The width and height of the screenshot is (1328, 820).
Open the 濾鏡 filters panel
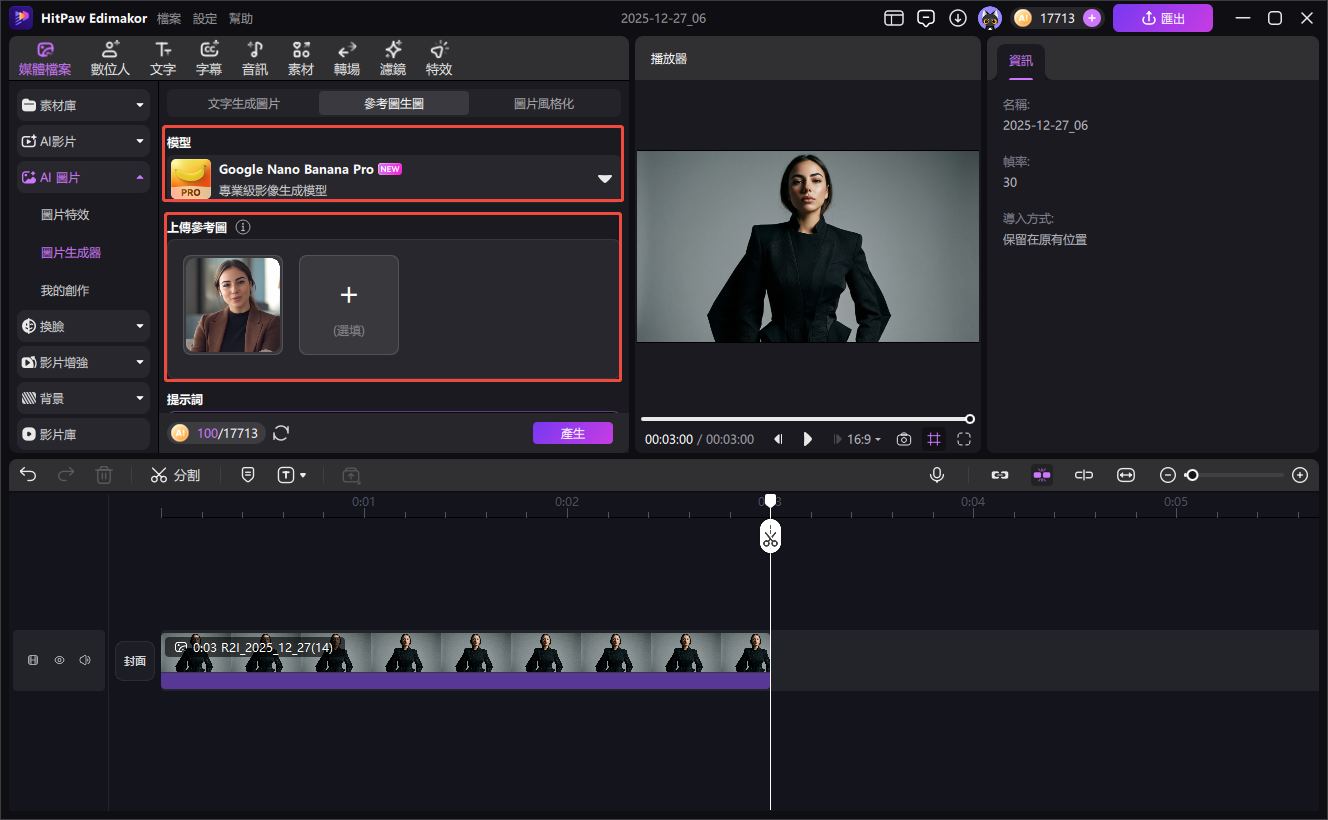(393, 58)
